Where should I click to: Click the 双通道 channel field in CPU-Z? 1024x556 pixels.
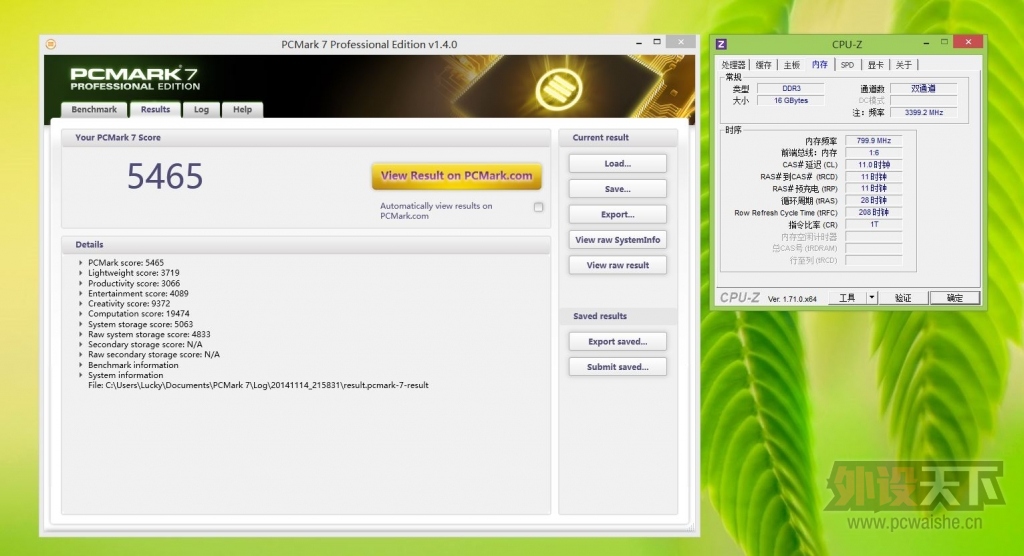pos(923,88)
